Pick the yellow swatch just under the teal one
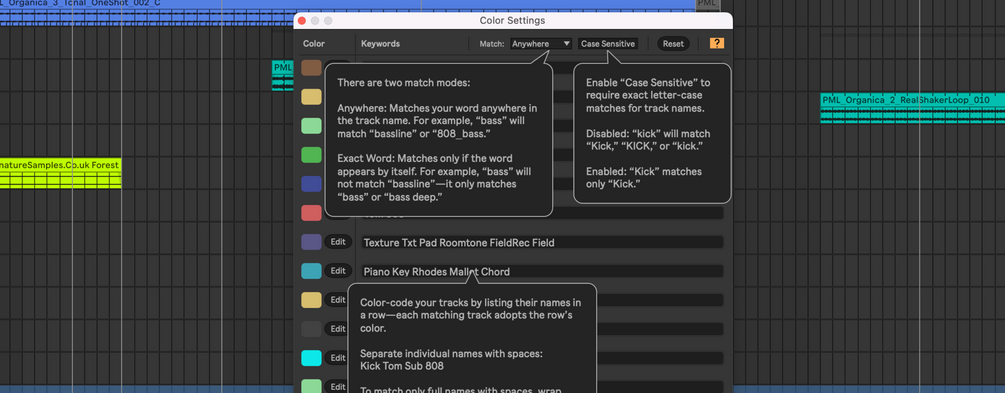1005x393 pixels. click(x=311, y=299)
